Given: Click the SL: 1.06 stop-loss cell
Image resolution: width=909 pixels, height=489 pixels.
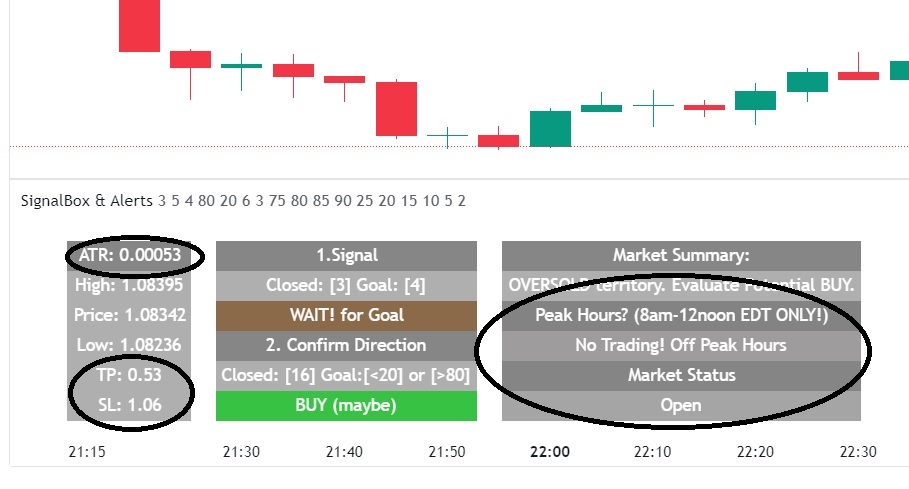Looking at the screenshot, I should [128, 405].
